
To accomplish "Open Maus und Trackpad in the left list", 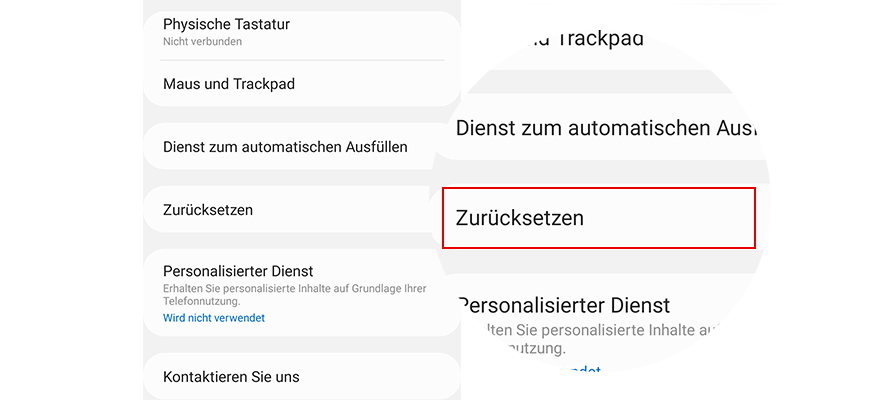I will point(229,84).
